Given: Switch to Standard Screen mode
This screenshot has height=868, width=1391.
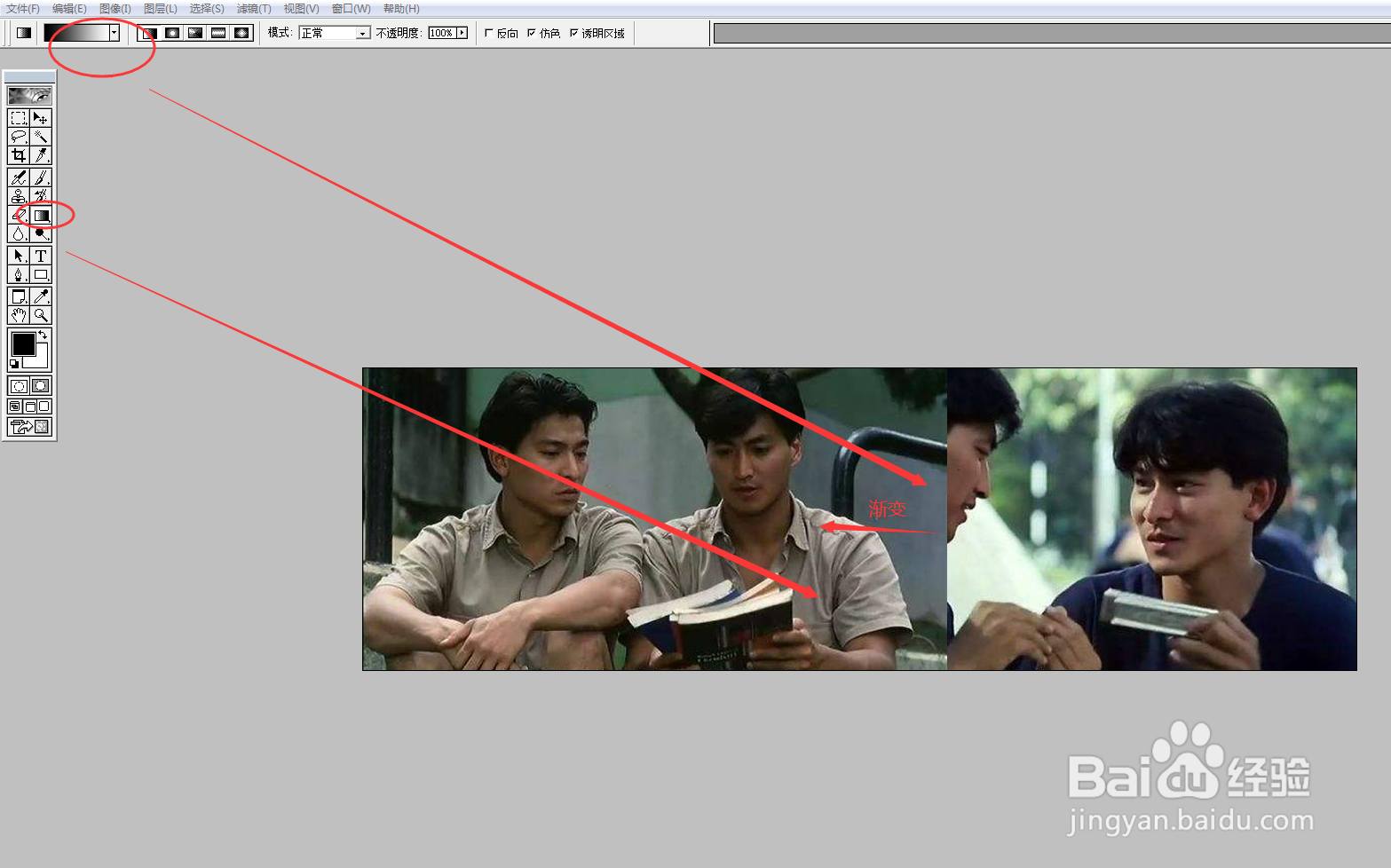Looking at the screenshot, I should pos(15,406).
